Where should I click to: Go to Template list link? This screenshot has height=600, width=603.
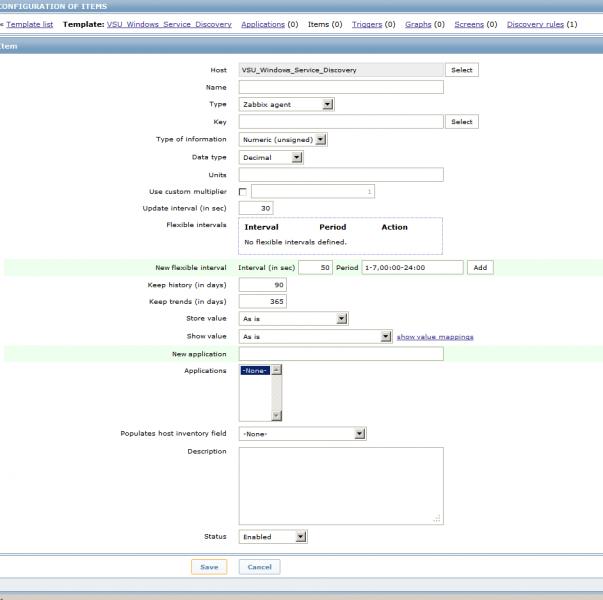click(29, 23)
